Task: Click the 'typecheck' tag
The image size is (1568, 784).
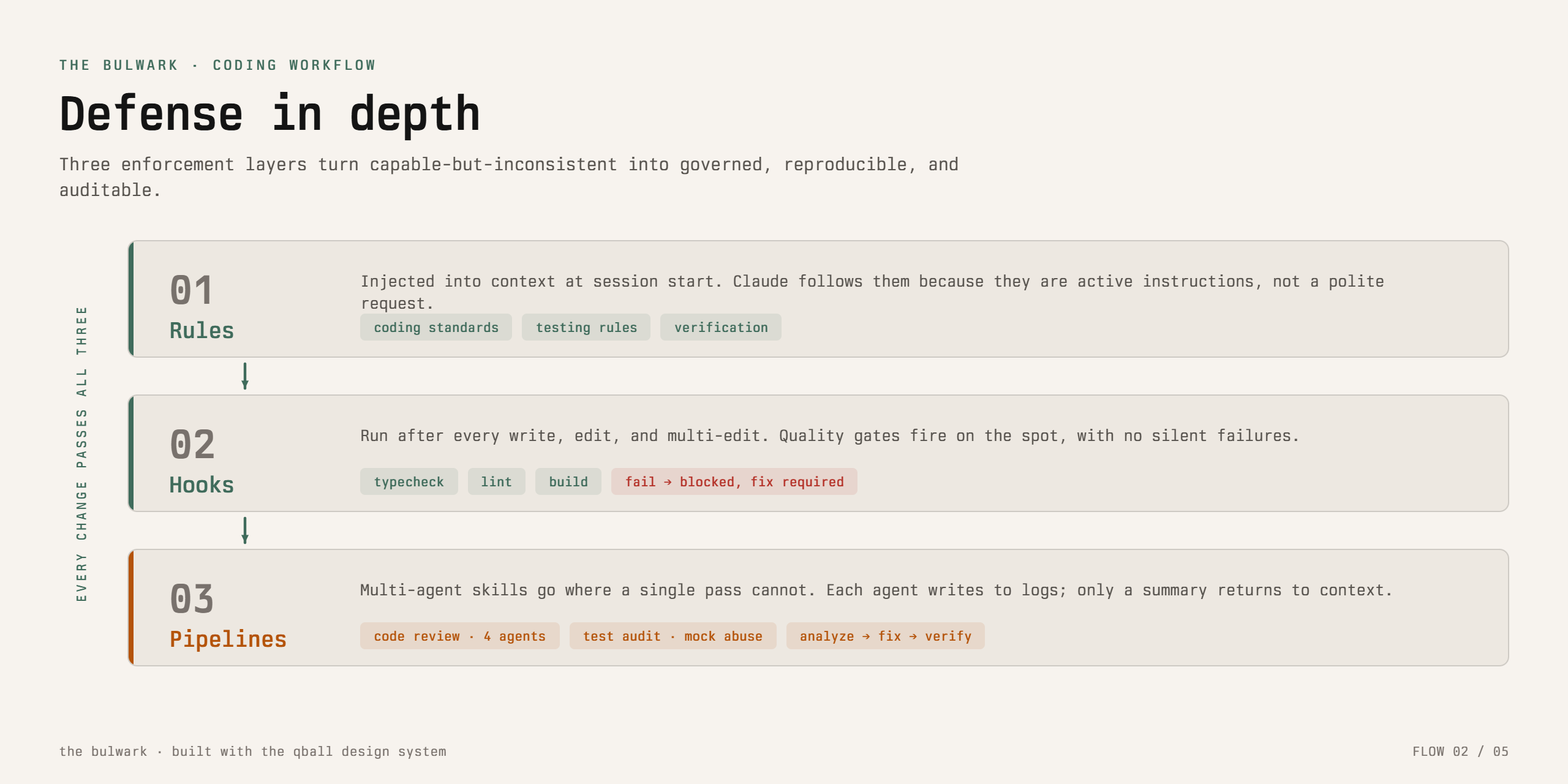Action: tap(409, 482)
